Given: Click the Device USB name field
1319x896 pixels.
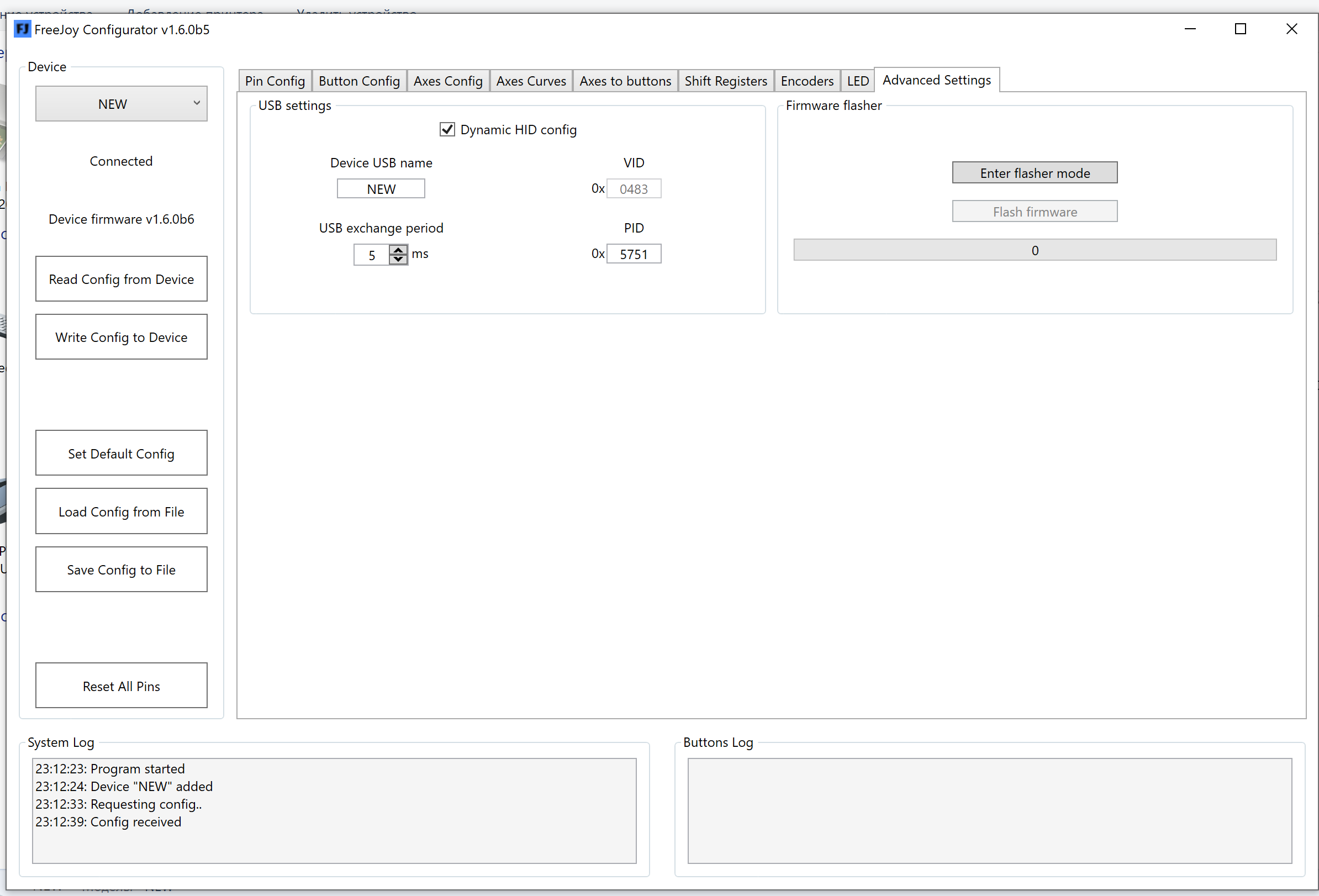Looking at the screenshot, I should 381,189.
